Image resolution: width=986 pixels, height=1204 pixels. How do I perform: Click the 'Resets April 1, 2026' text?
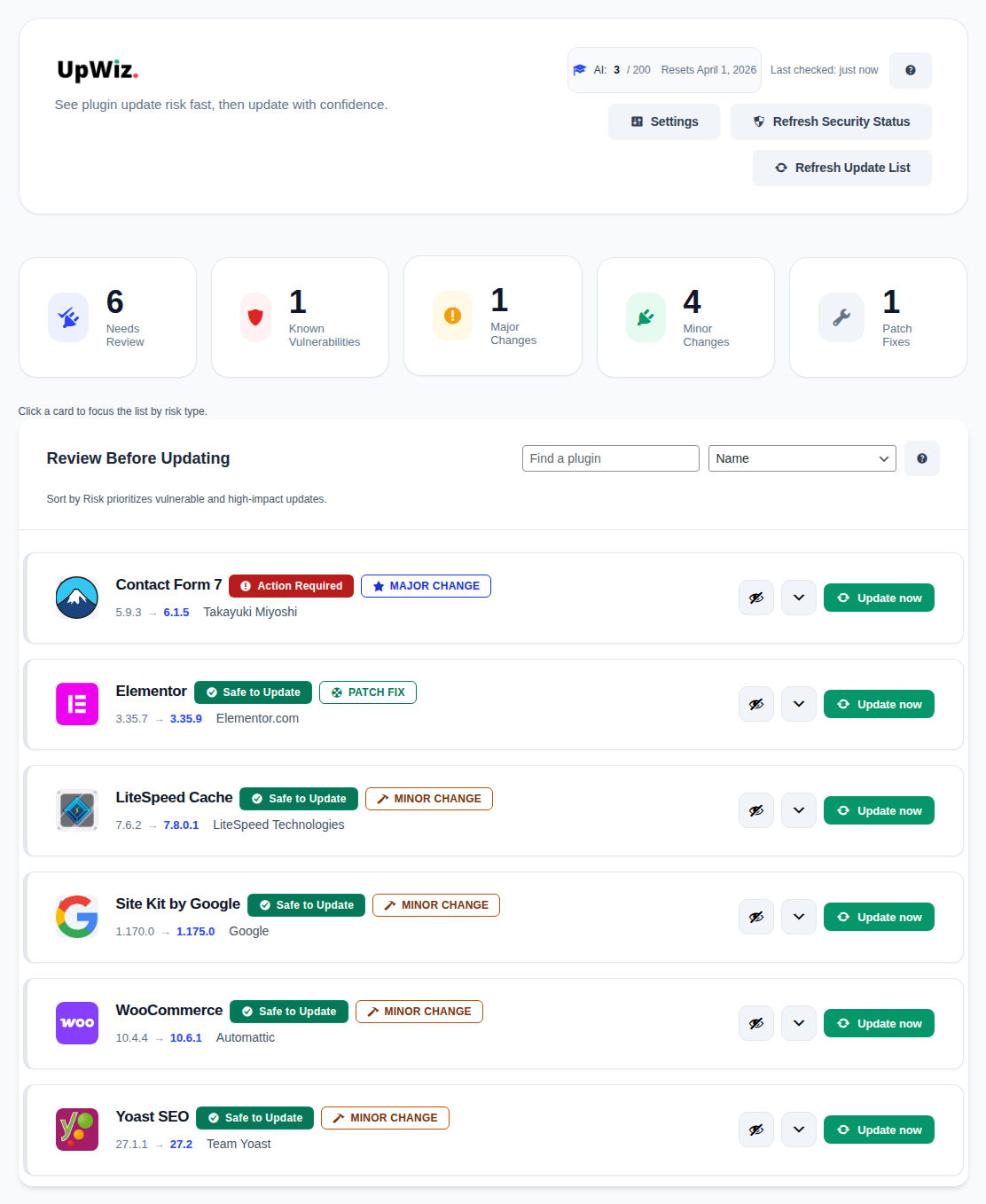coord(708,70)
